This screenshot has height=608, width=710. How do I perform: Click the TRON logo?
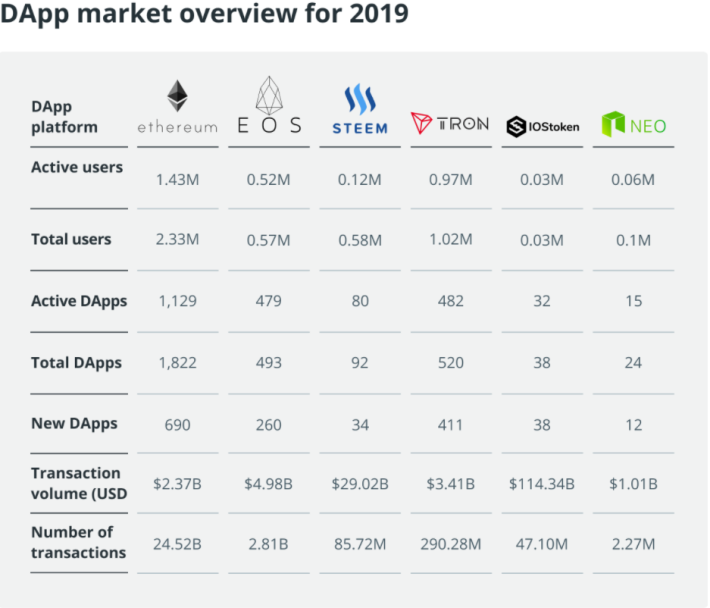[450, 123]
